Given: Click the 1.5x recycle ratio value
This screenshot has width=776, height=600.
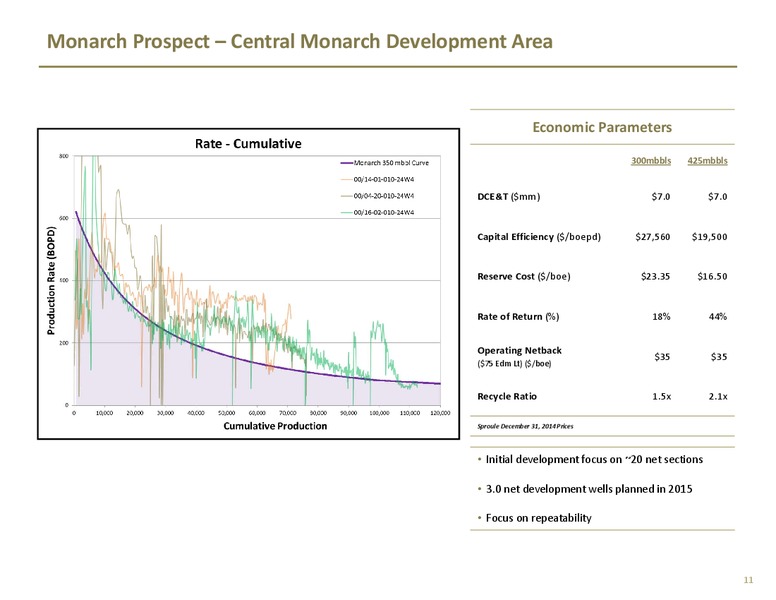Looking at the screenshot, I should (x=662, y=397).
